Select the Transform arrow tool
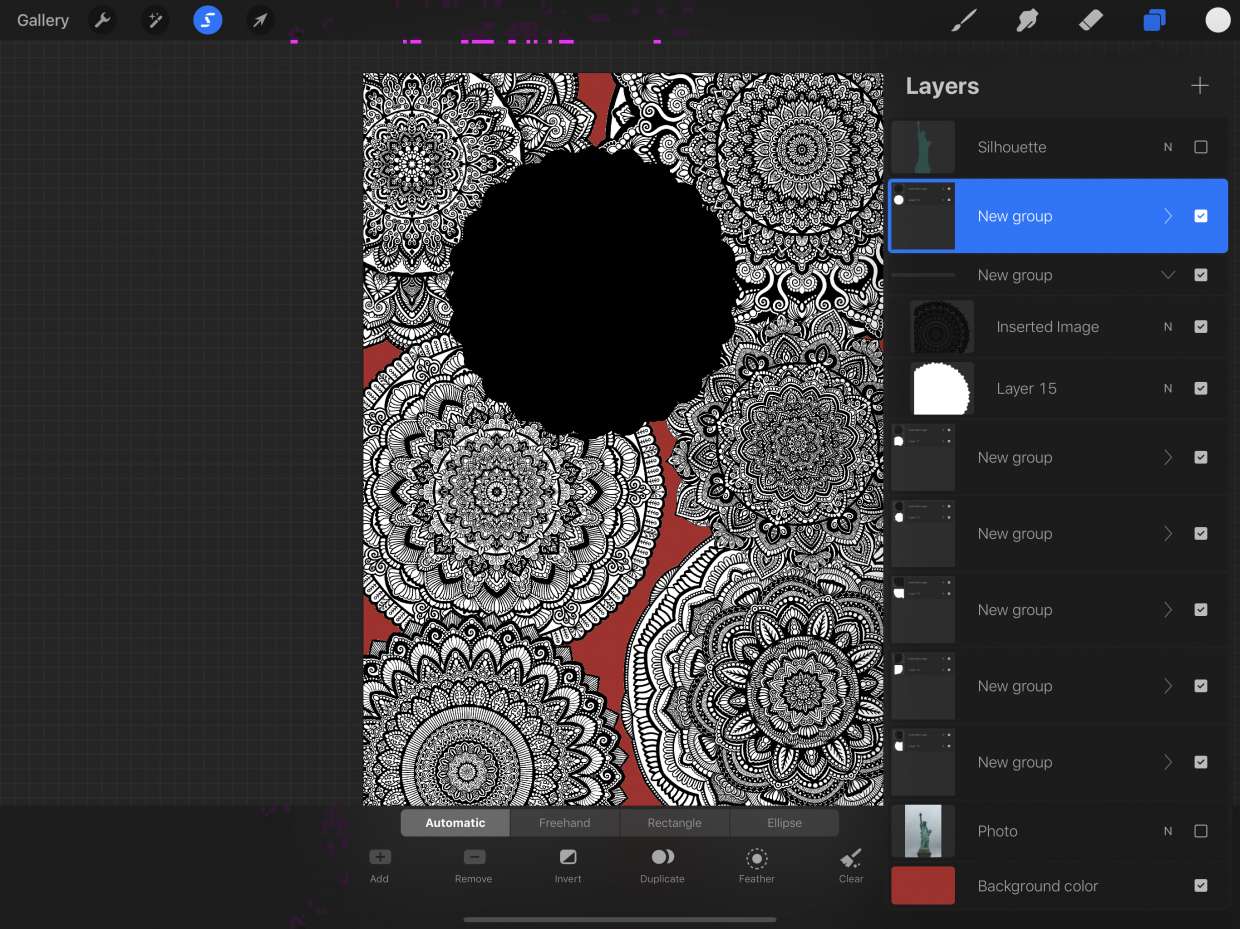The width and height of the screenshot is (1240, 929). tap(260, 20)
